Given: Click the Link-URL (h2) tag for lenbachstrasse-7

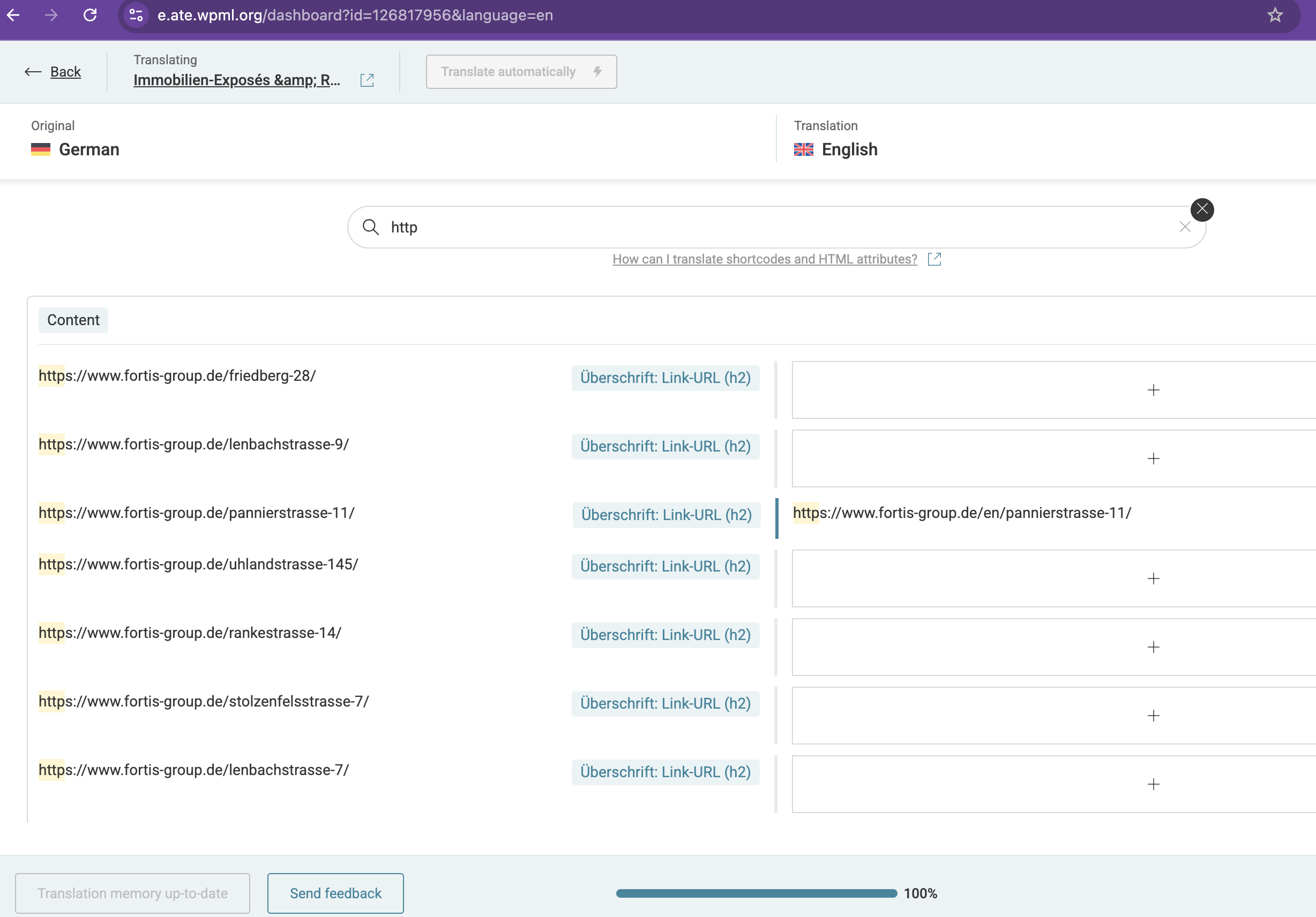Looking at the screenshot, I should (666, 772).
